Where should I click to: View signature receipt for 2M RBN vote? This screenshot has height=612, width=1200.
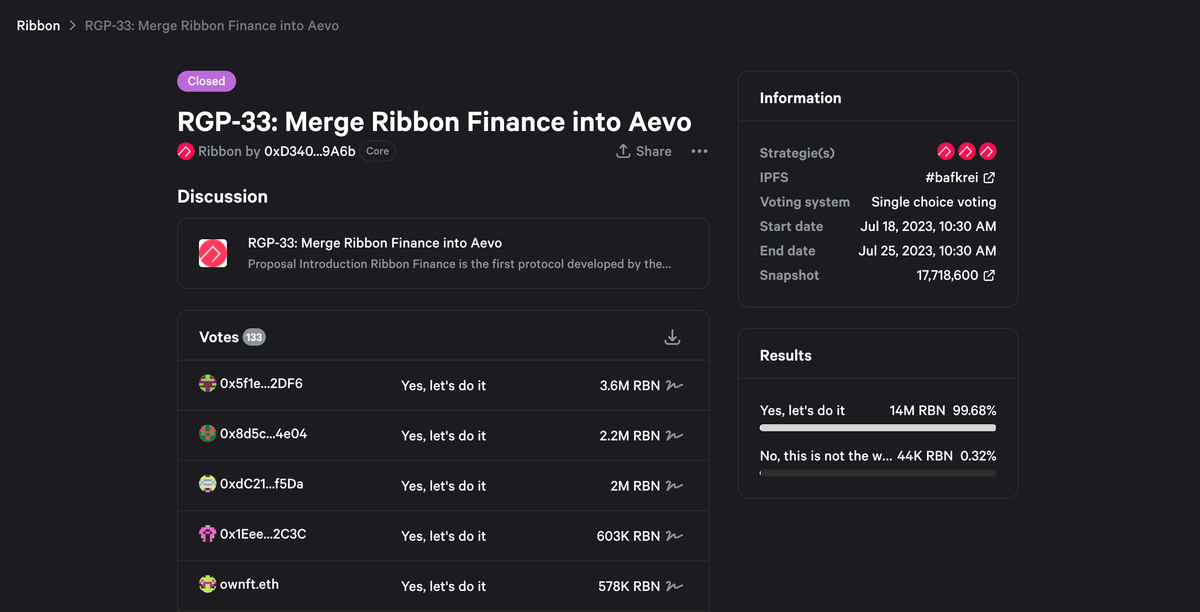674,485
